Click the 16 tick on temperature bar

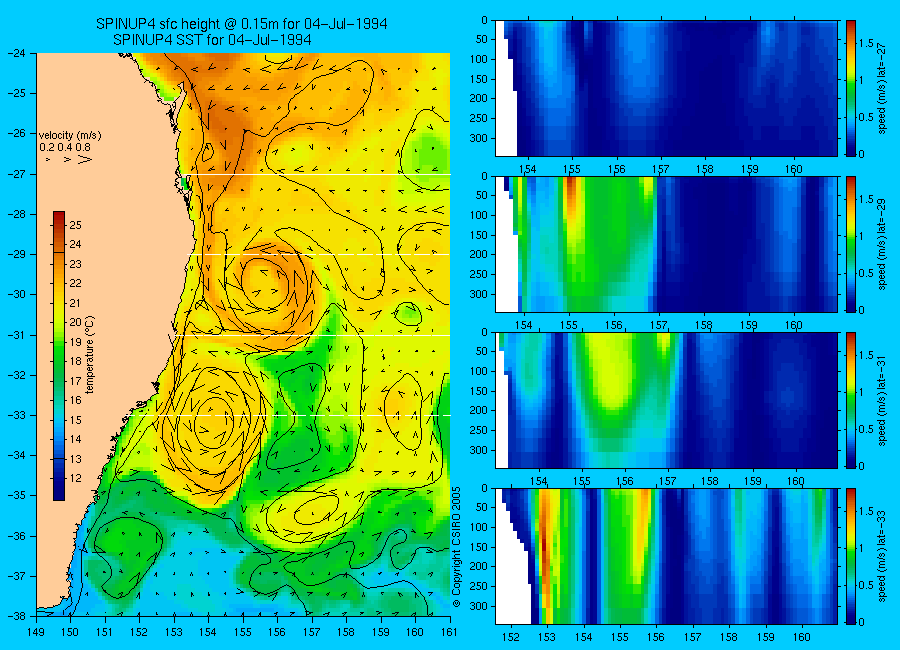coord(76,400)
